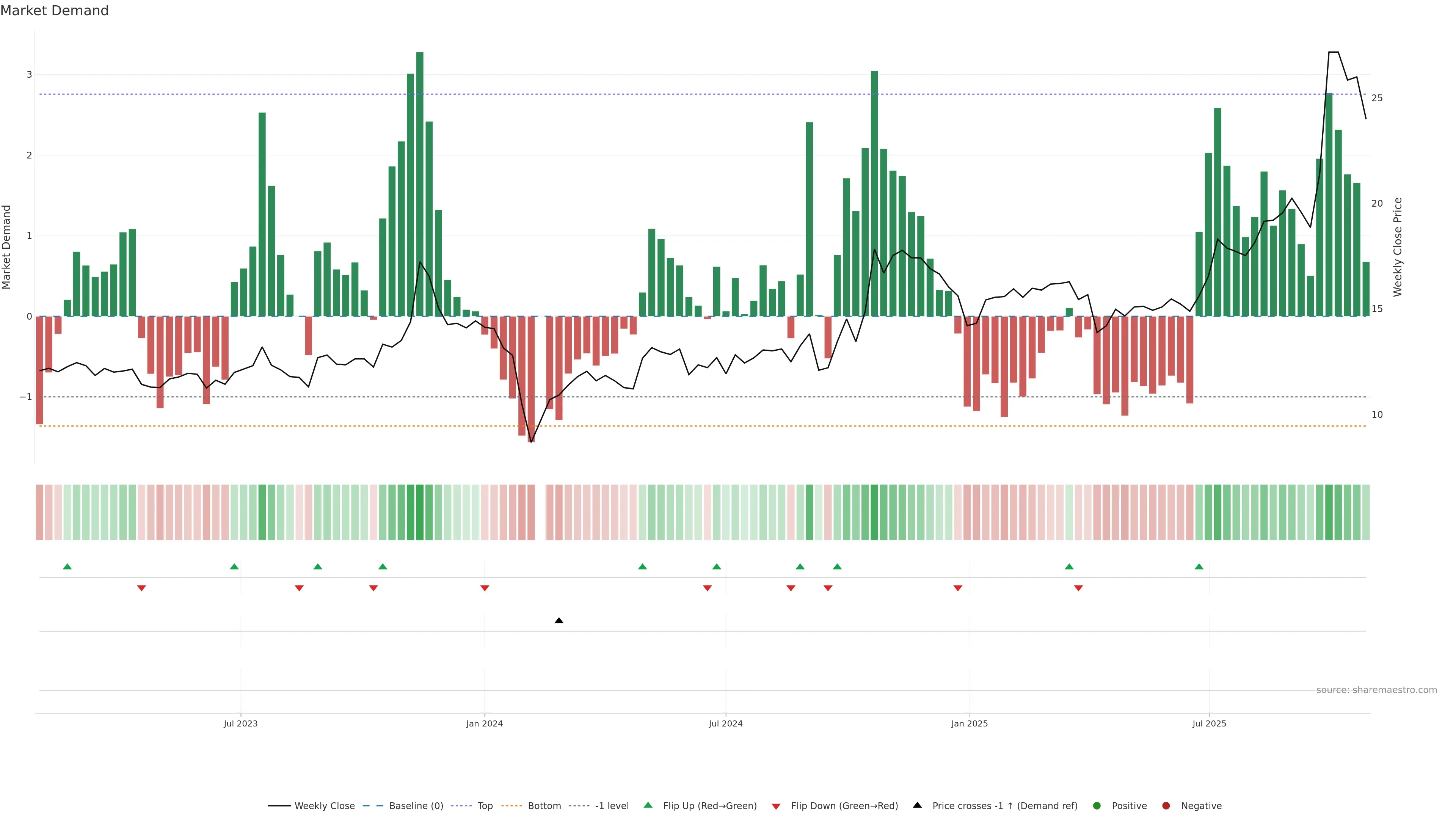
Task: Click the last green Flip Up triangle marker
Action: [x=1199, y=566]
